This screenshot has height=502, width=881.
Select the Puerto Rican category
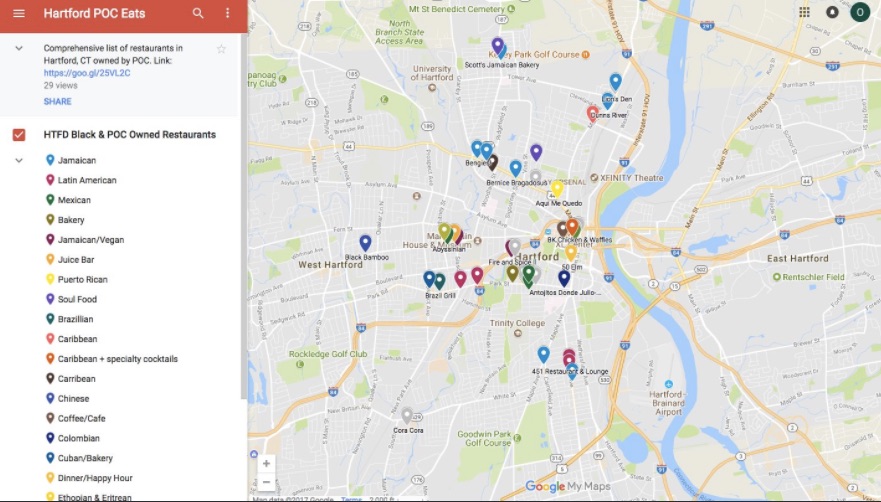pyautogui.click(x=76, y=279)
